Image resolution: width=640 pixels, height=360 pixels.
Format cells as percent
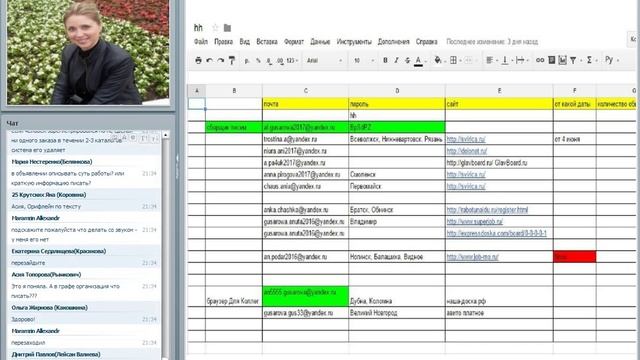coord(258,61)
